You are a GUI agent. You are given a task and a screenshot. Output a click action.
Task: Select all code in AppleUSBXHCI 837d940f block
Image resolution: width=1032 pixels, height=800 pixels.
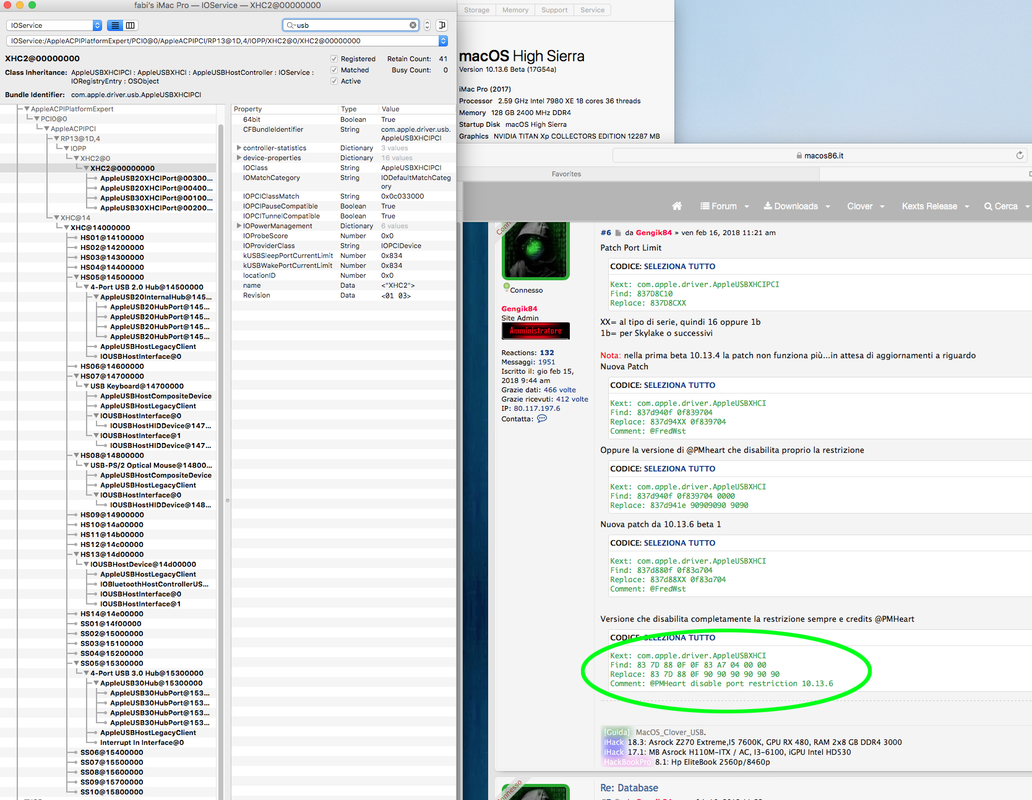point(679,385)
